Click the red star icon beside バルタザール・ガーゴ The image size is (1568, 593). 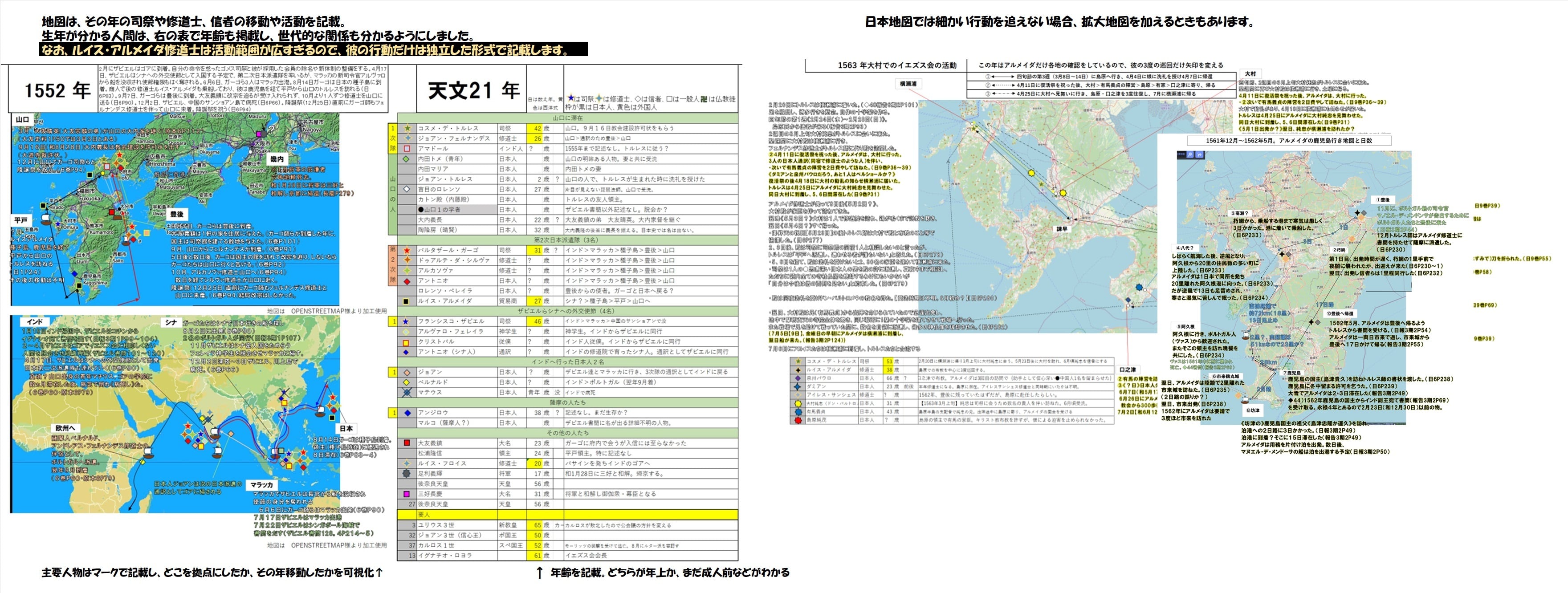[x=407, y=250]
